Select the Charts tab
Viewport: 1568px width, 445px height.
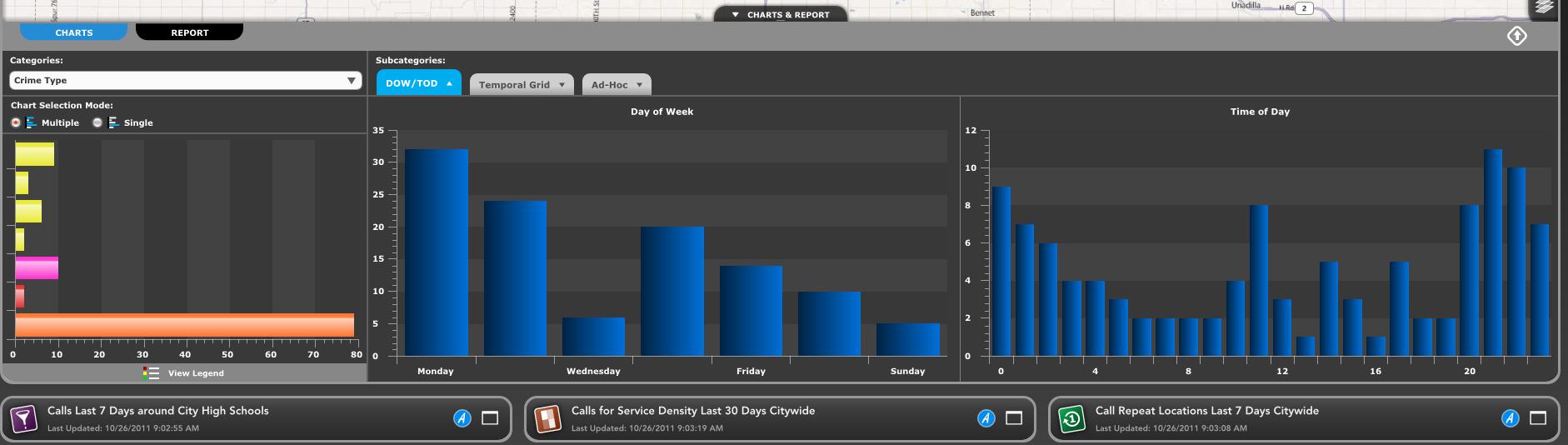73,32
